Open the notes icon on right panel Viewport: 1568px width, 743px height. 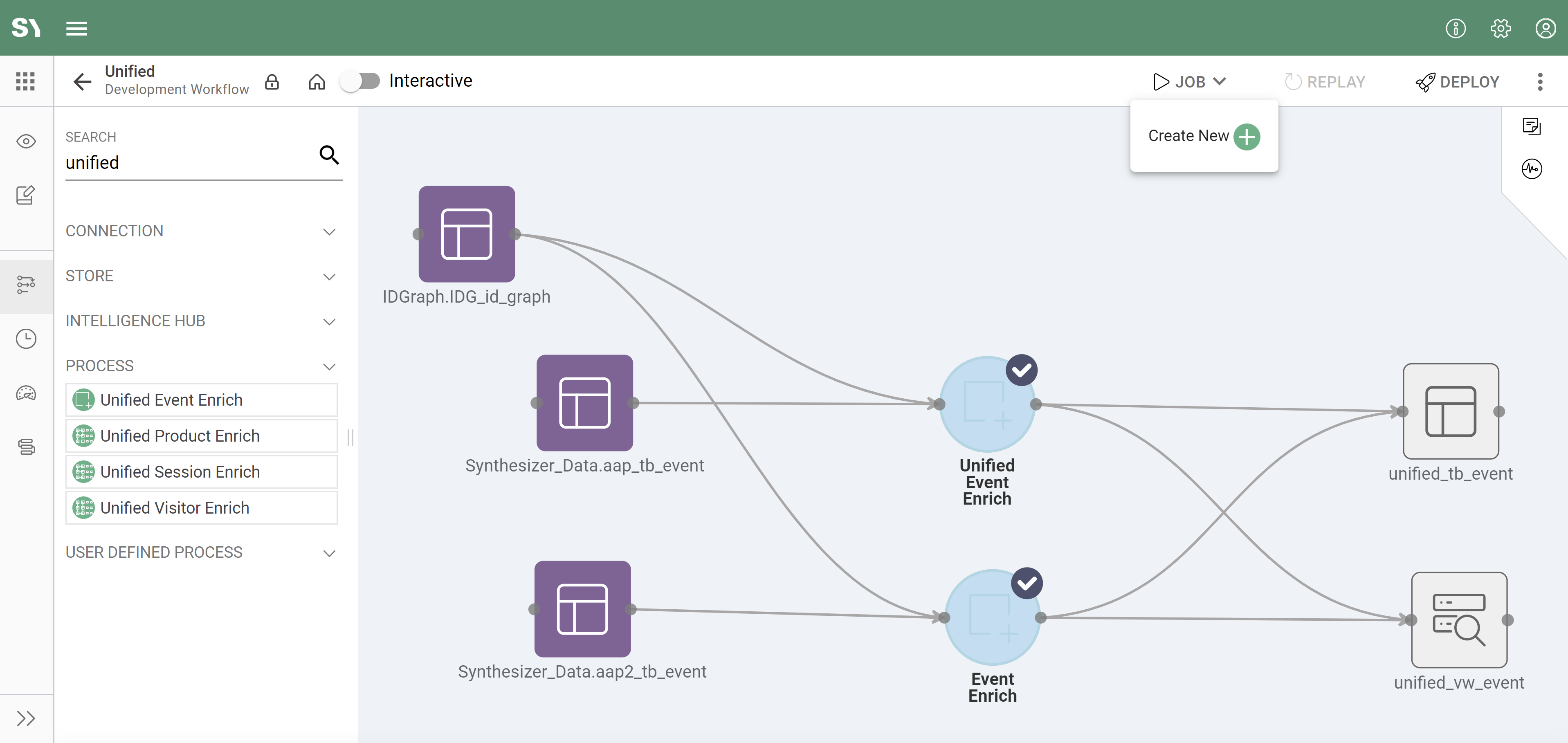[x=1532, y=126]
